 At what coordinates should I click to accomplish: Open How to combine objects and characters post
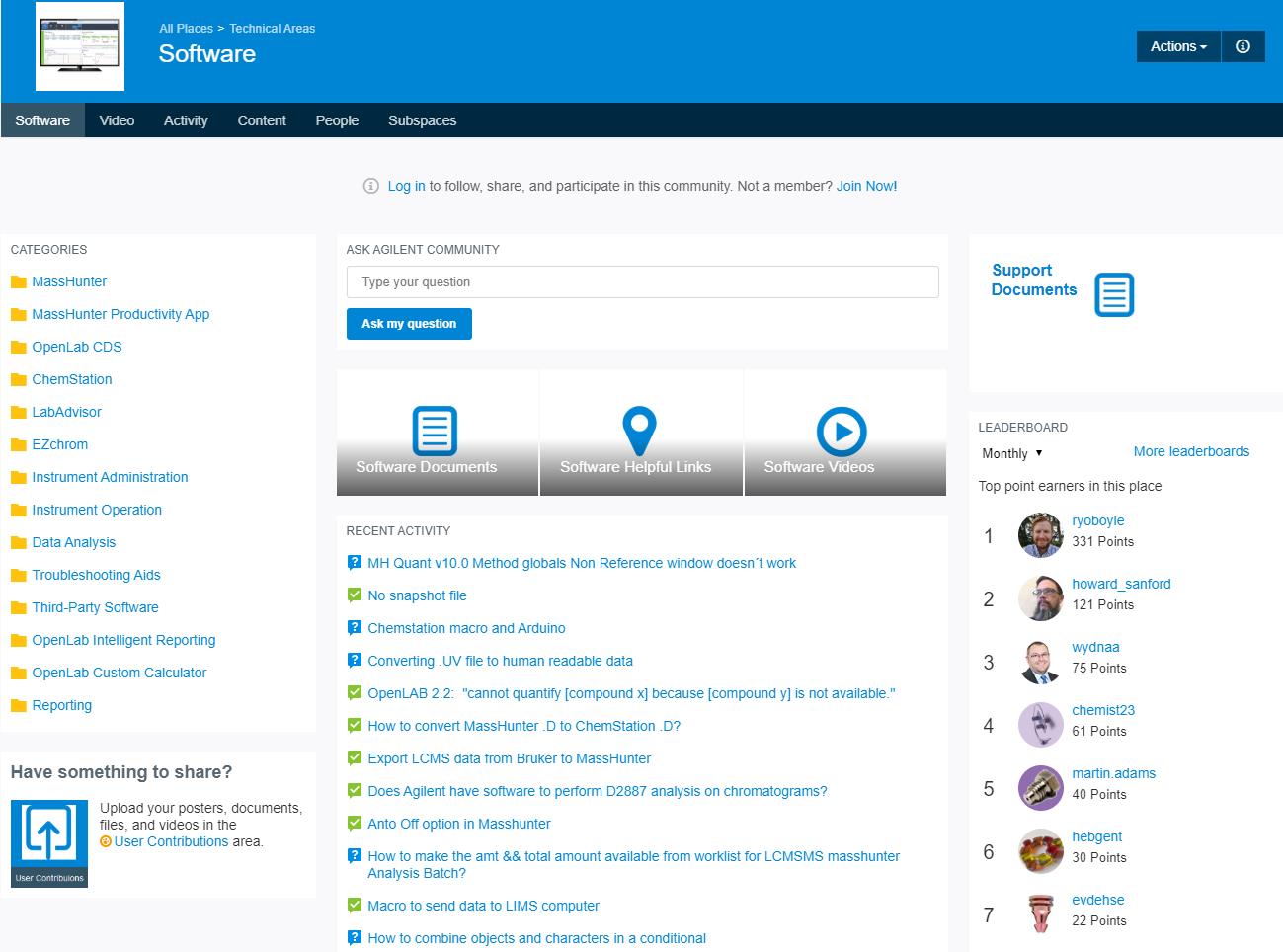click(x=537, y=938)
